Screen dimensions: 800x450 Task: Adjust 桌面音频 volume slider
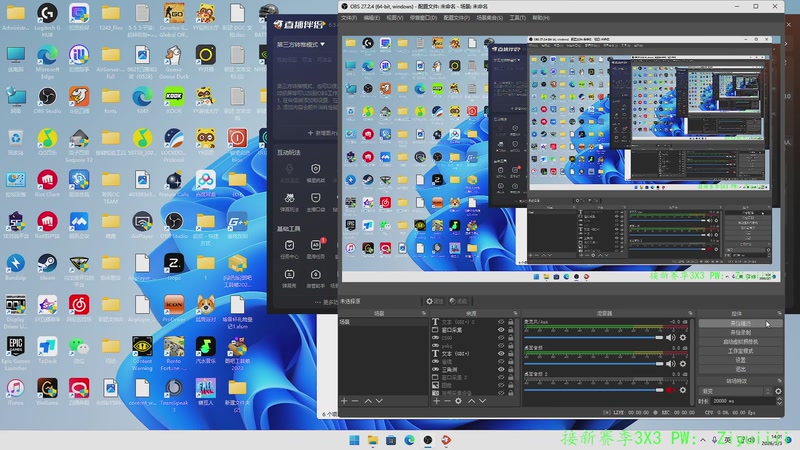[x=593, y=363]
